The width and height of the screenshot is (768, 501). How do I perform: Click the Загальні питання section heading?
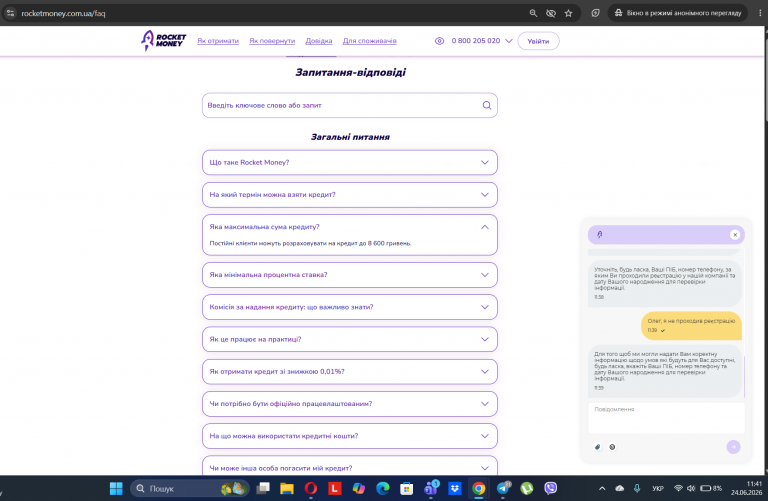tap(350, 137)
